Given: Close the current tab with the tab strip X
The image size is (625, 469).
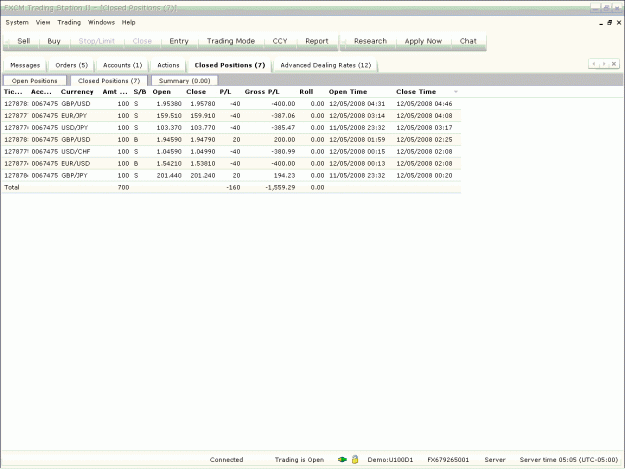Looking at the screenshot, I should (x=614, y=64).
